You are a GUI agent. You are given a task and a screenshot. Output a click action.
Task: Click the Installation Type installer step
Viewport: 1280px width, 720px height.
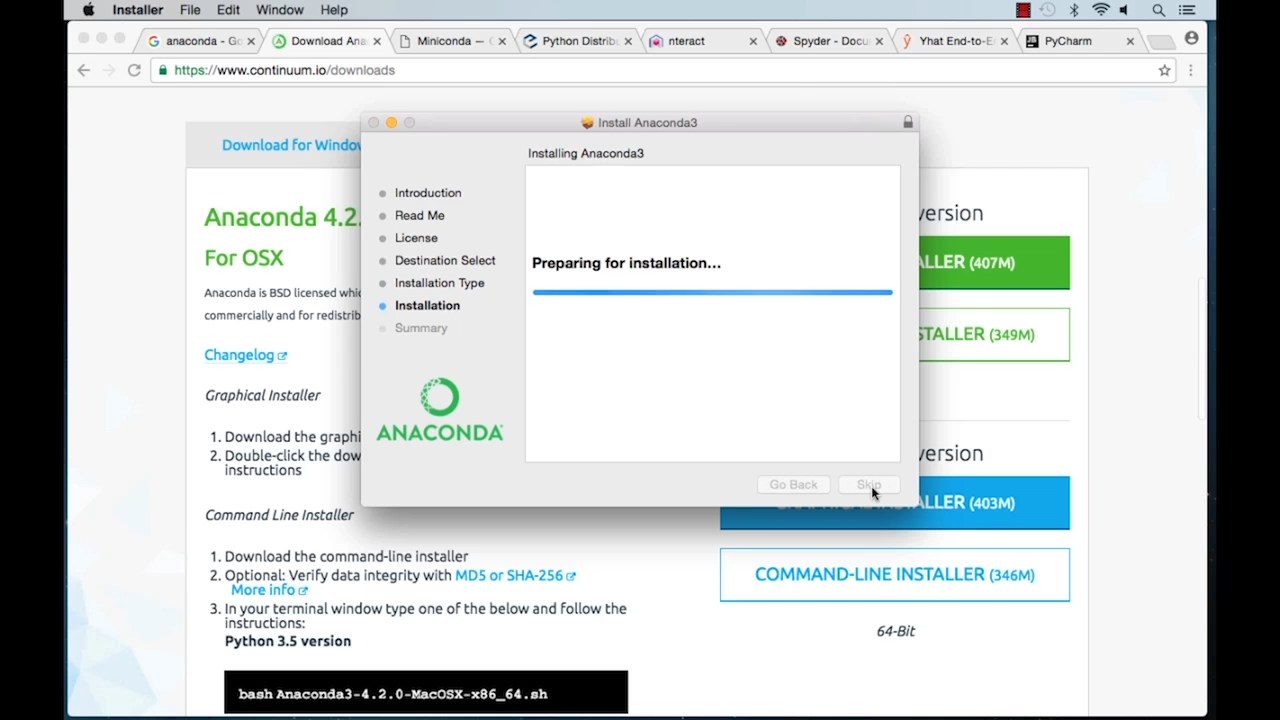coord(440,283)
